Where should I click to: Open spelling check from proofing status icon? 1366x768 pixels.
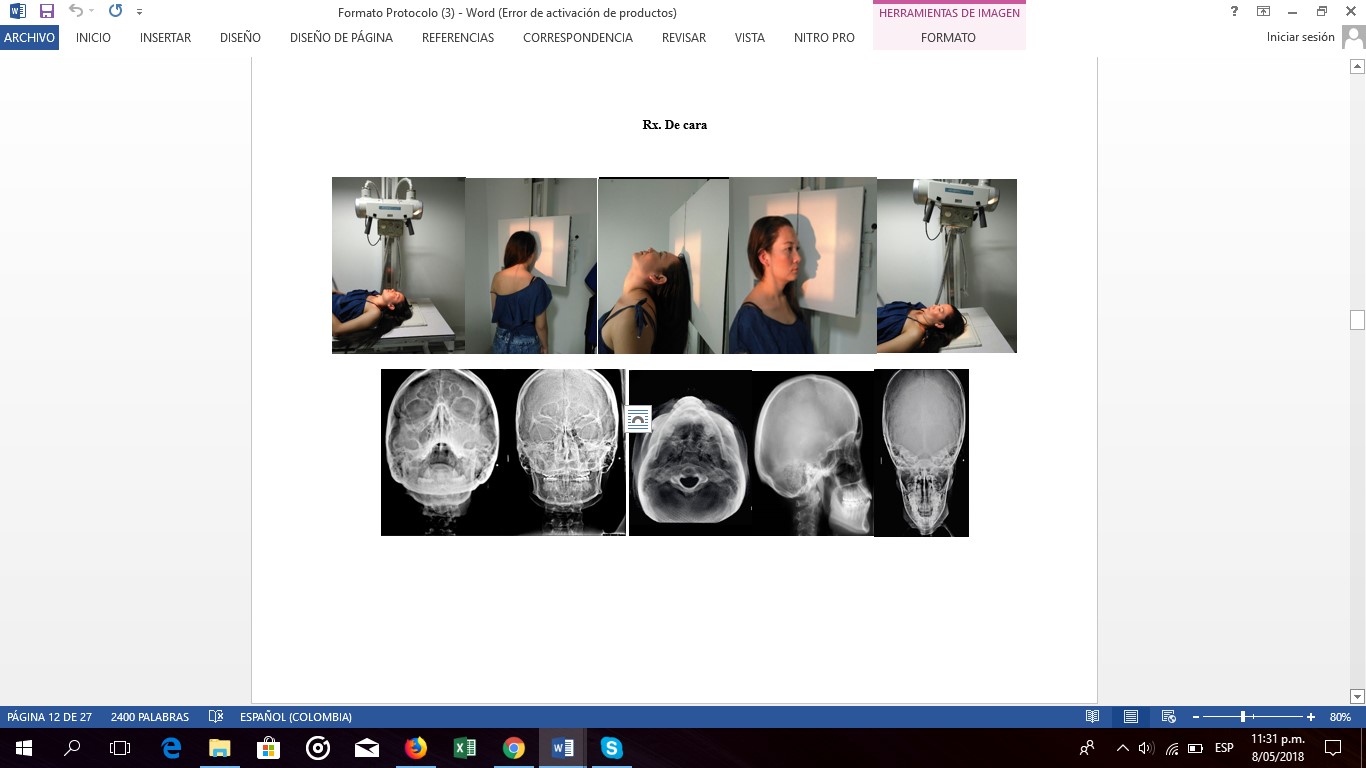coord(216,716)
